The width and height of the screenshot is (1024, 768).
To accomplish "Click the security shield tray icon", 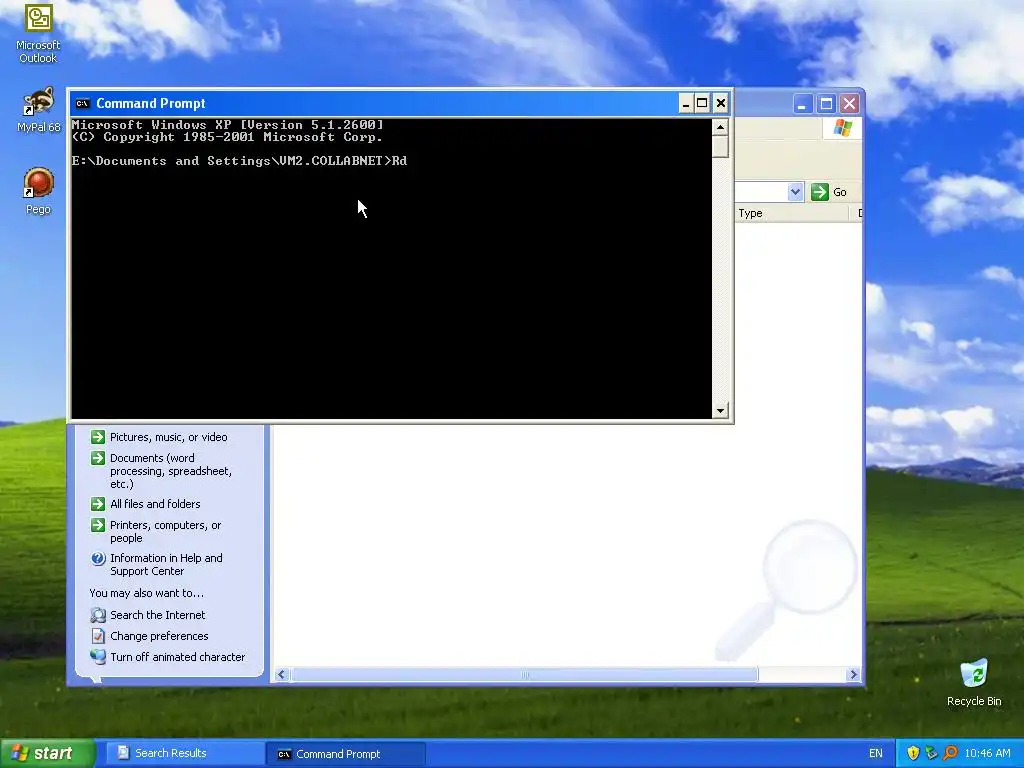I will (x=913, y=753).
